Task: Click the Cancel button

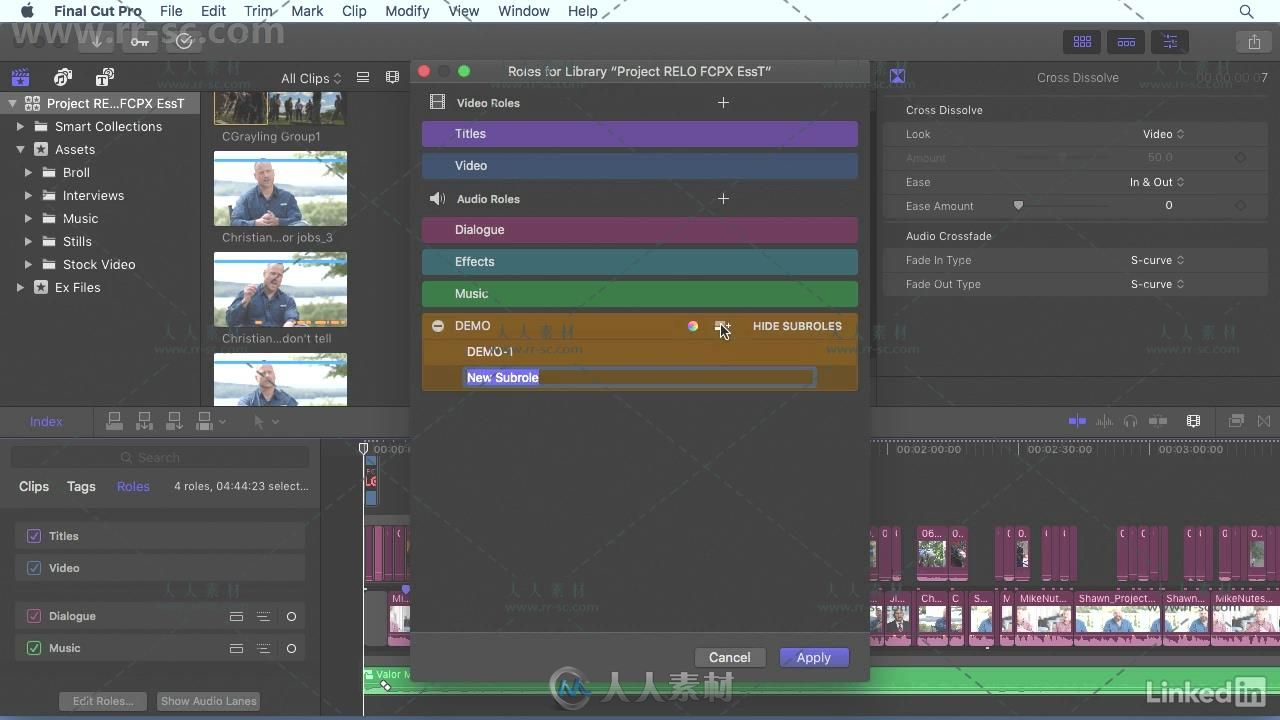Action: (730, 657)
